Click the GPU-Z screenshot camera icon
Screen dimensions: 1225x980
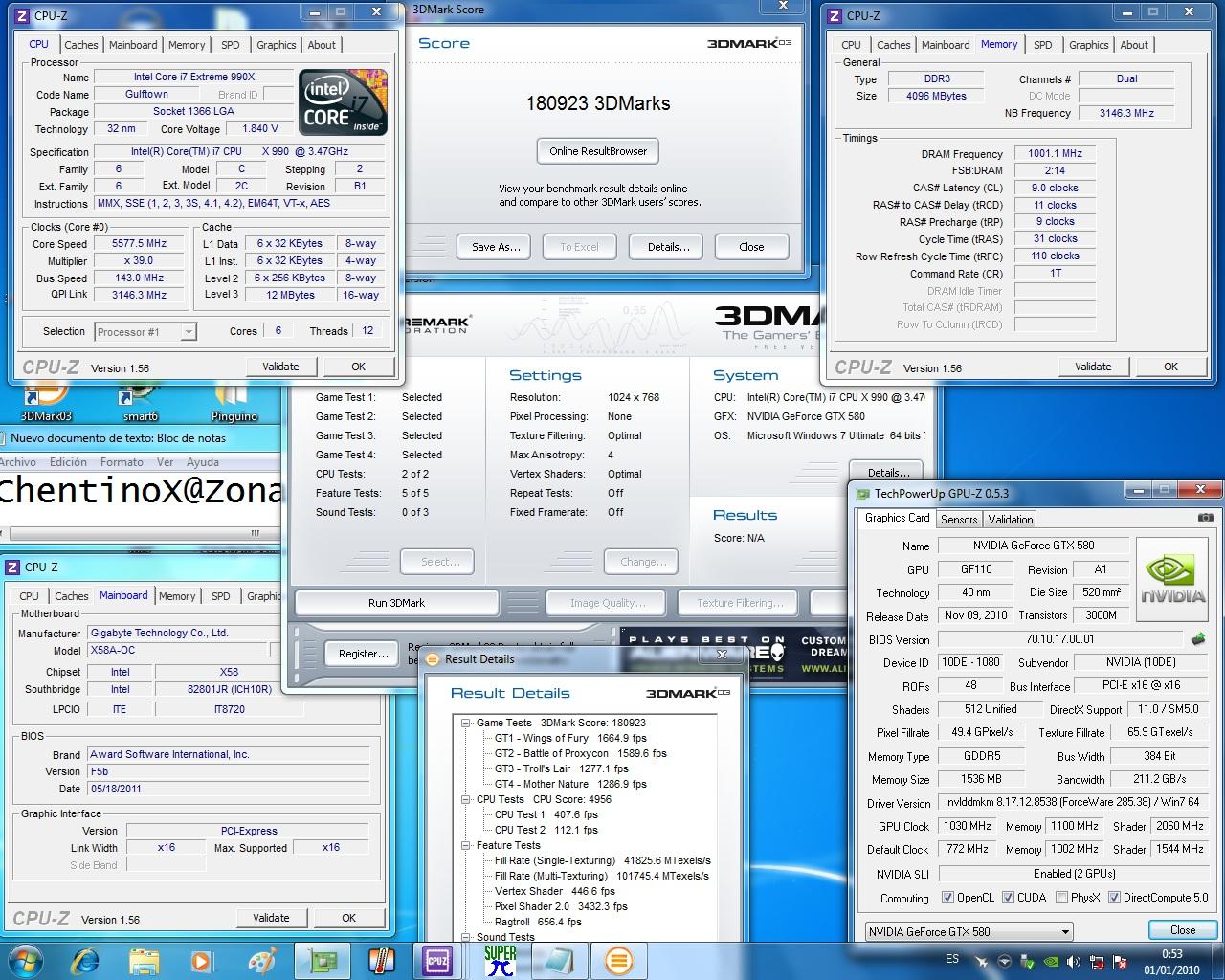pos(1205,517)
